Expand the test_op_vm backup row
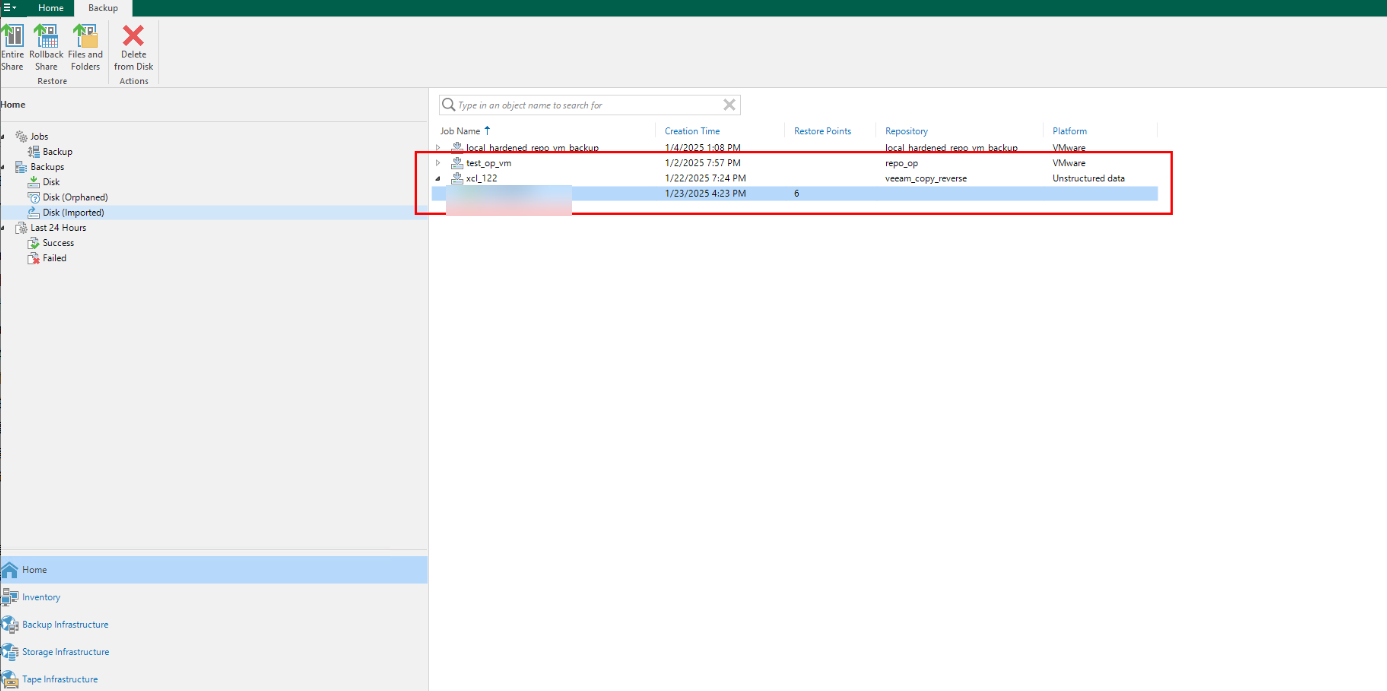The height and width of the screenshot is (691, 1387). (438, 163)
